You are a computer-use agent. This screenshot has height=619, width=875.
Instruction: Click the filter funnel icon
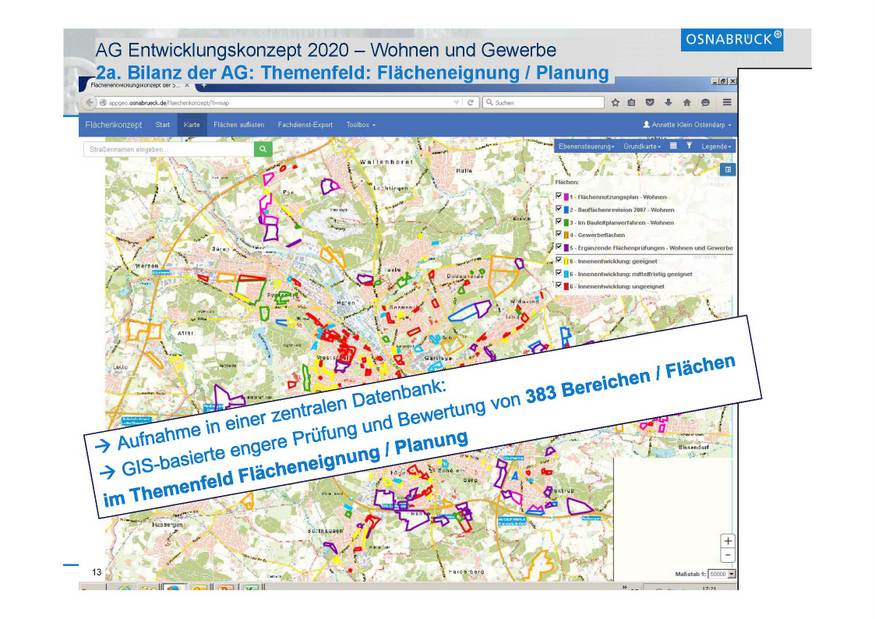[688, 146]
